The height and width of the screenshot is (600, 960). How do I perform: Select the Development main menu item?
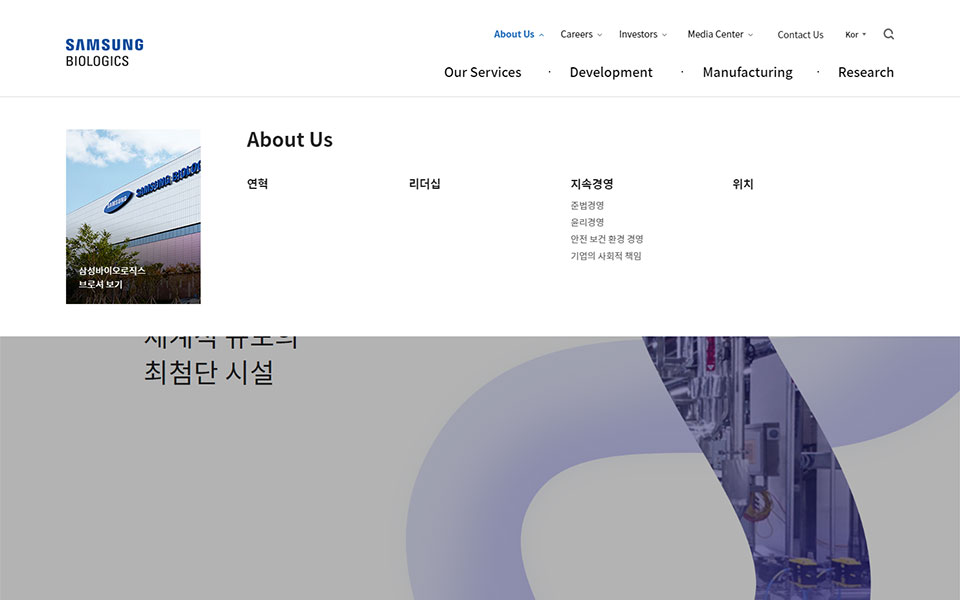[610, 72]
